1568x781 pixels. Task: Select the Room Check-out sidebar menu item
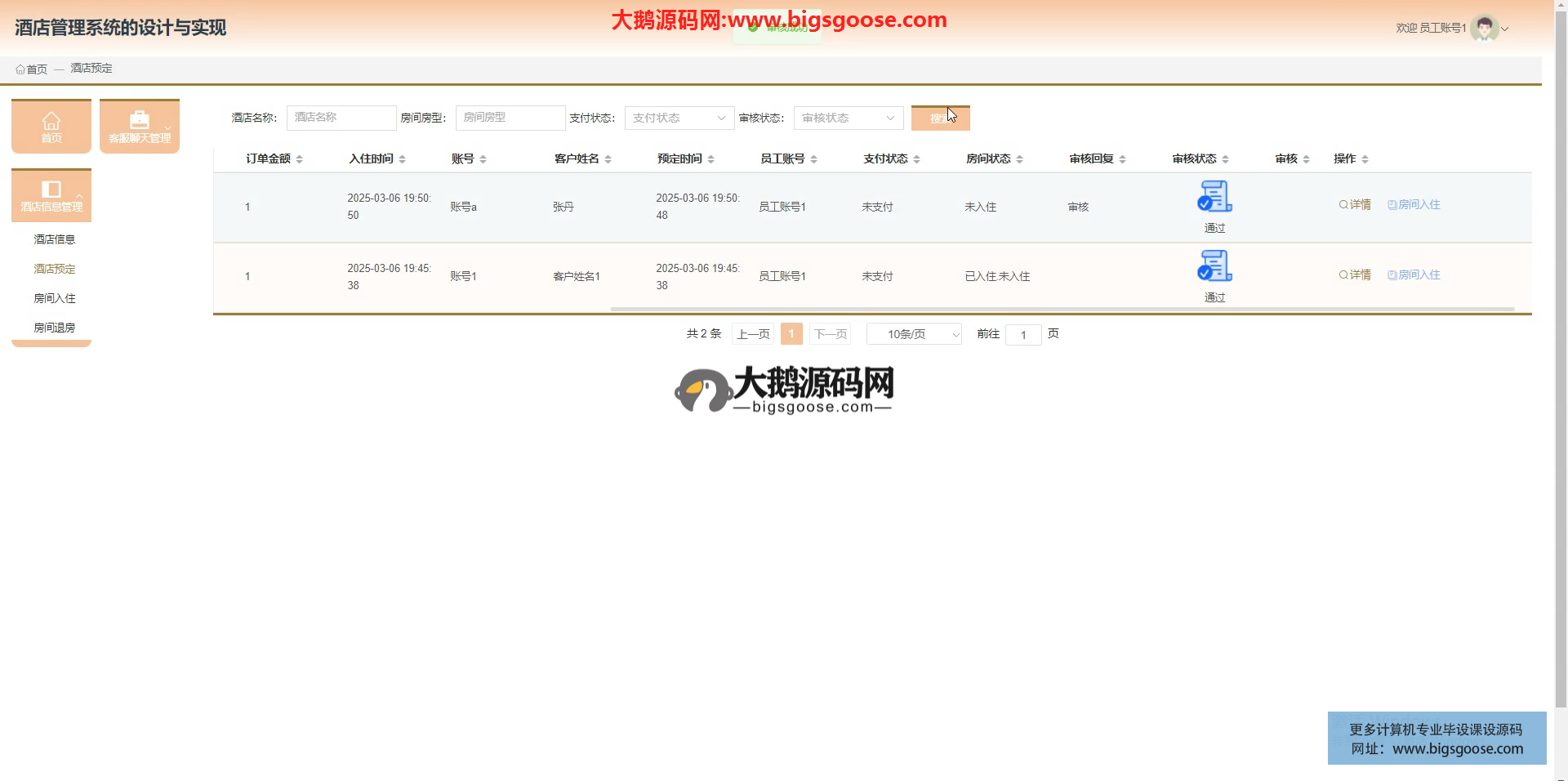pos(55,328)
